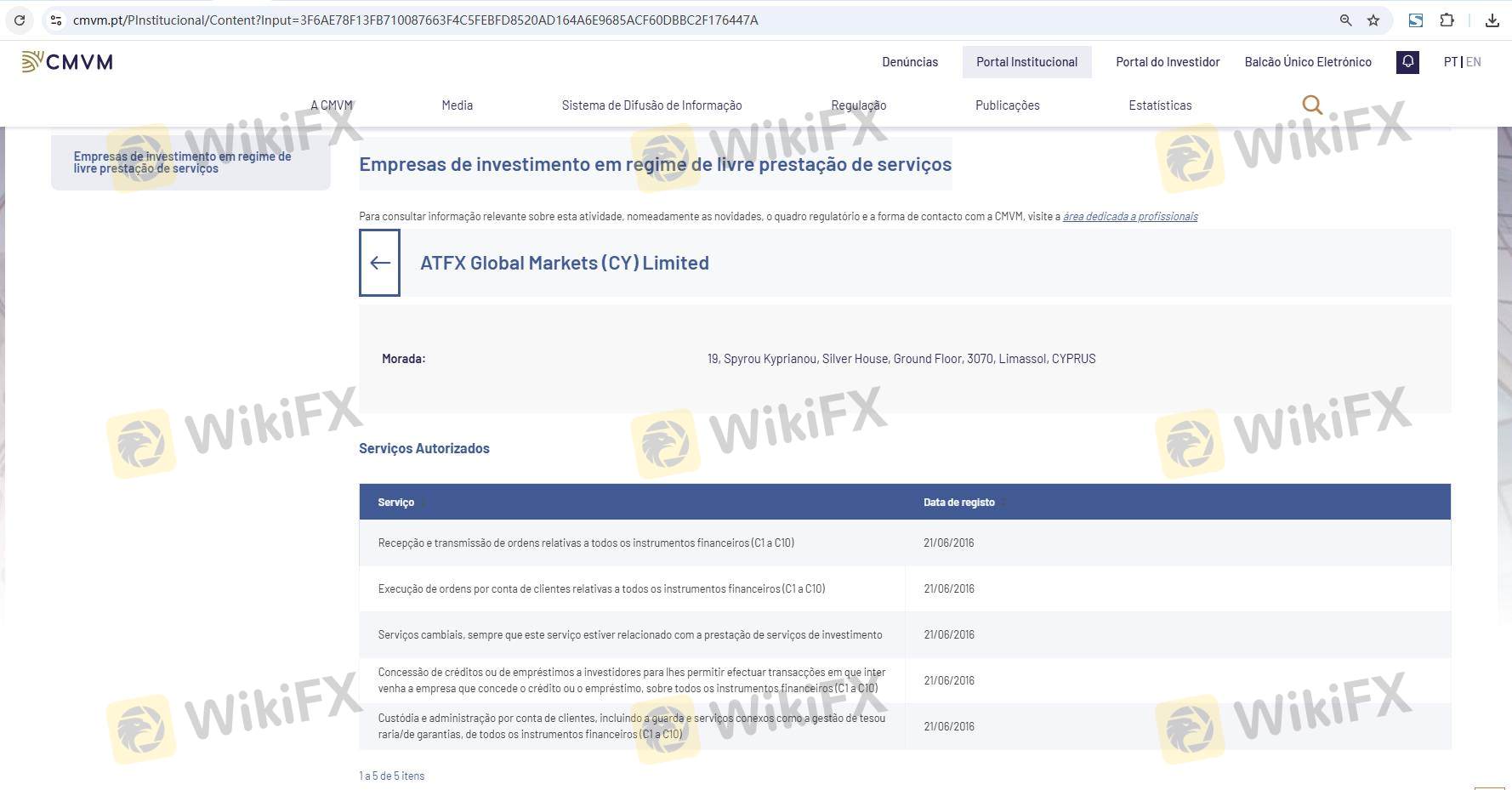Go back using the left arrow button
1512x790 pixels.
tap(380, 263)
